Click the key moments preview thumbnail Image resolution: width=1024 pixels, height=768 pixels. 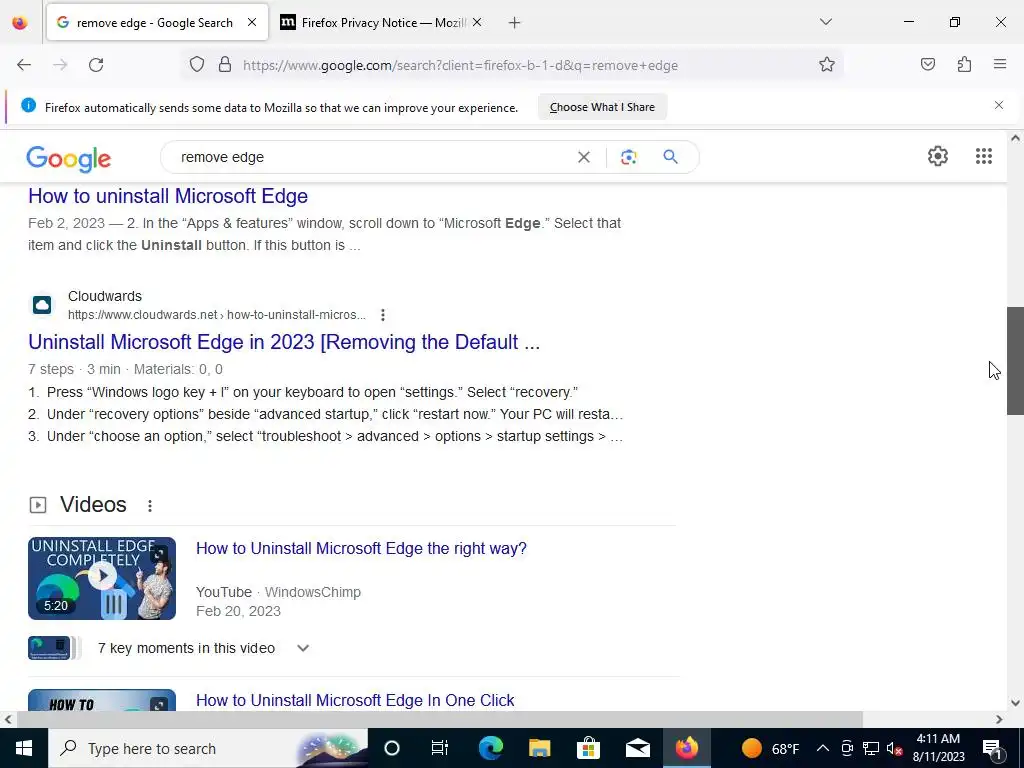point(54,648)
